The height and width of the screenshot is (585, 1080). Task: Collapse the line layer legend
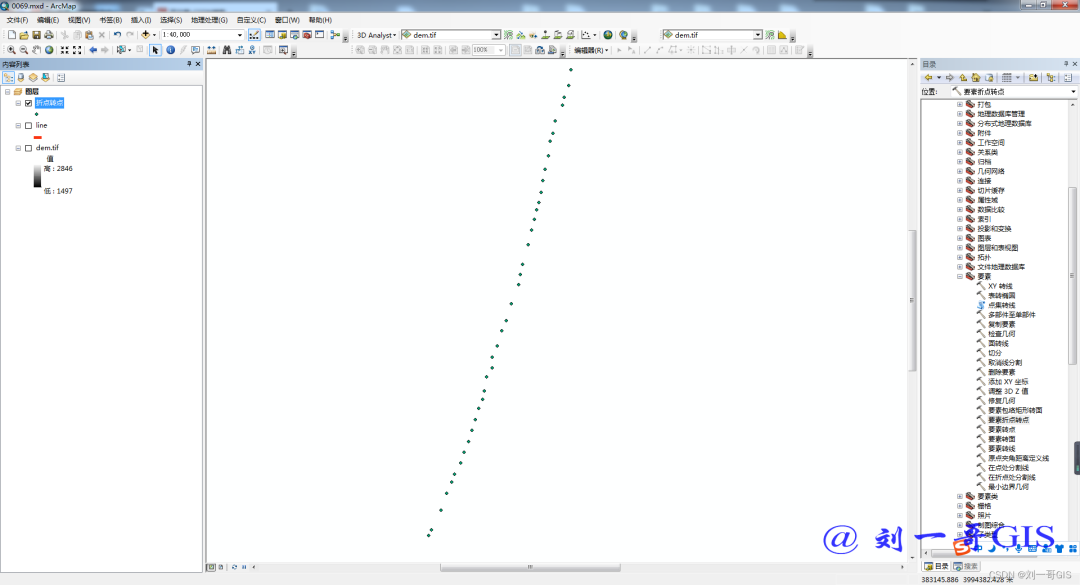click(x=19, y=125)
